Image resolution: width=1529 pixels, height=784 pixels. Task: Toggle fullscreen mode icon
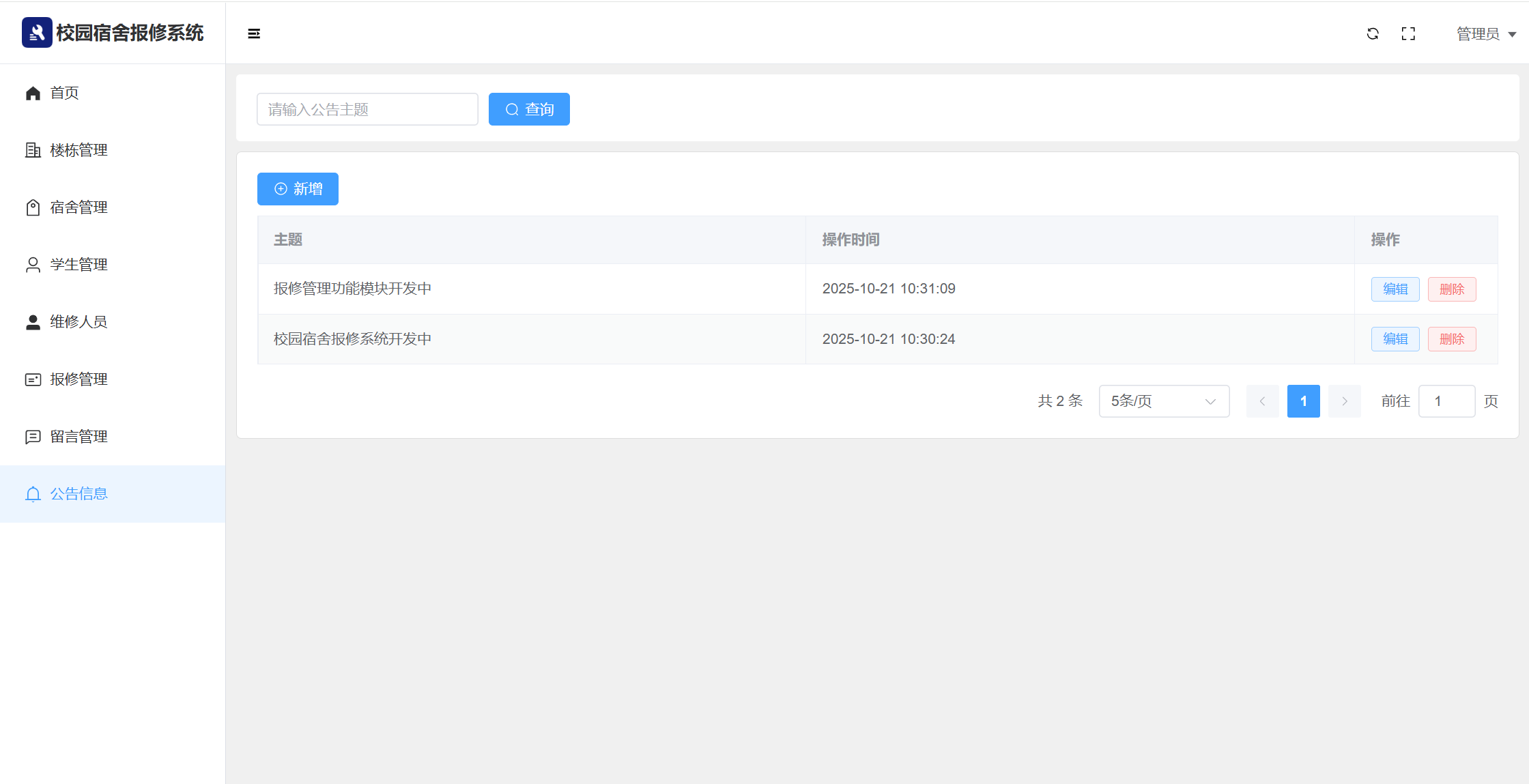1408,33
